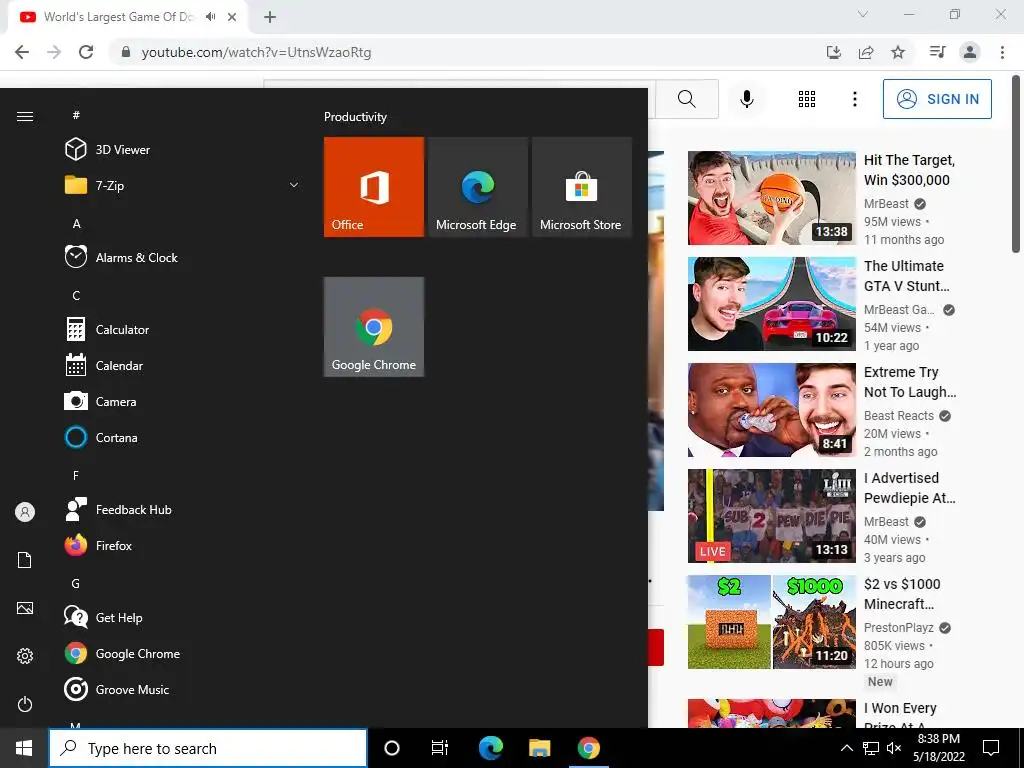Click the Productivity group title
Viewport: 1024px width, 768px height.
355,117
